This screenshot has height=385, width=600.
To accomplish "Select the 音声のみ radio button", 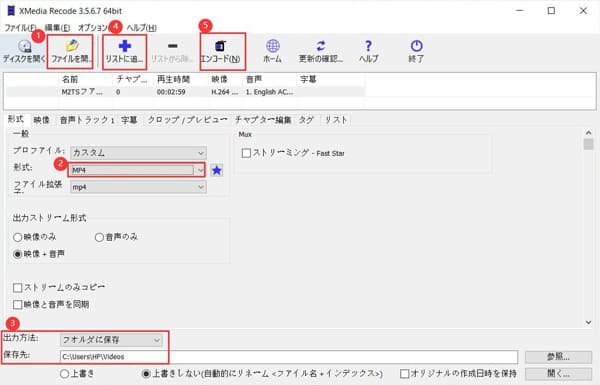I will coord(99,237).
